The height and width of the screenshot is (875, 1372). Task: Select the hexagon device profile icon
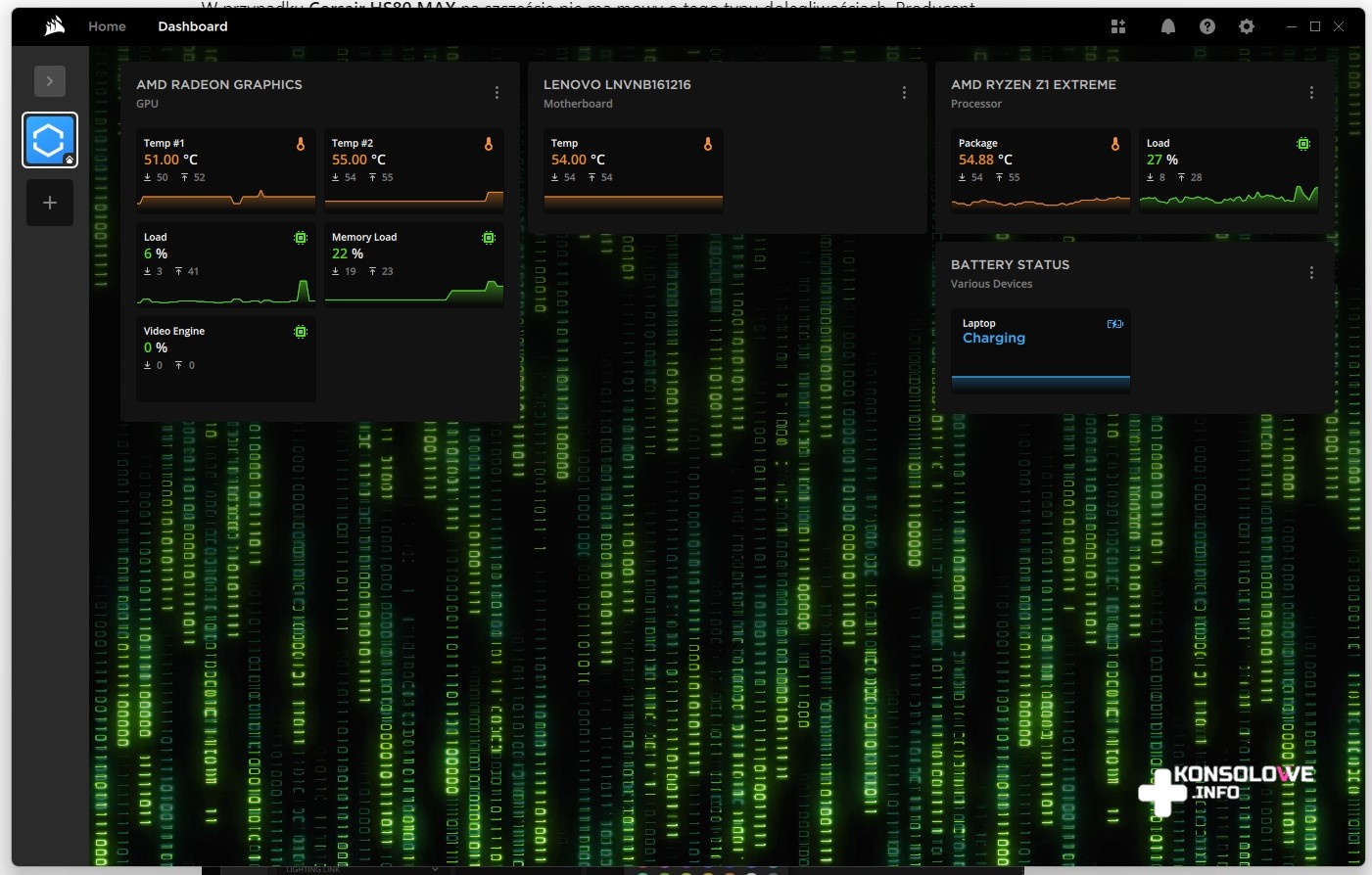point(49,140)
